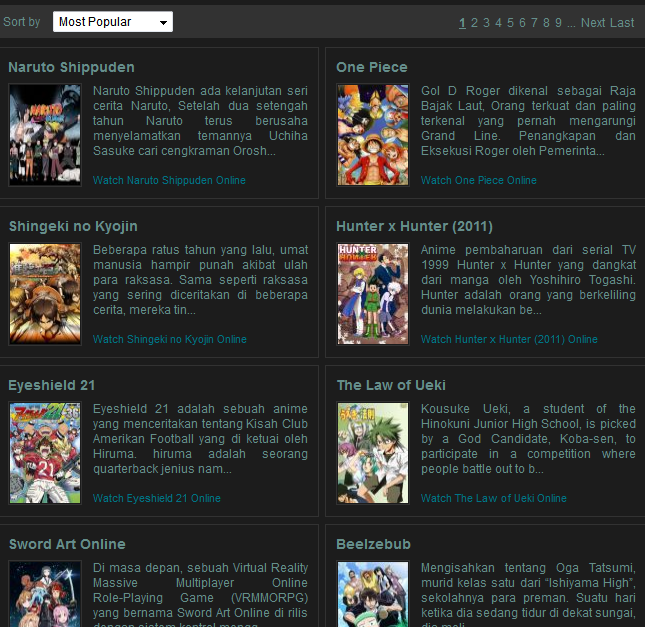Click the Beelzebub description about Oga Tatsumi
The width and height of the screenshot is (645, 627).
528,594
